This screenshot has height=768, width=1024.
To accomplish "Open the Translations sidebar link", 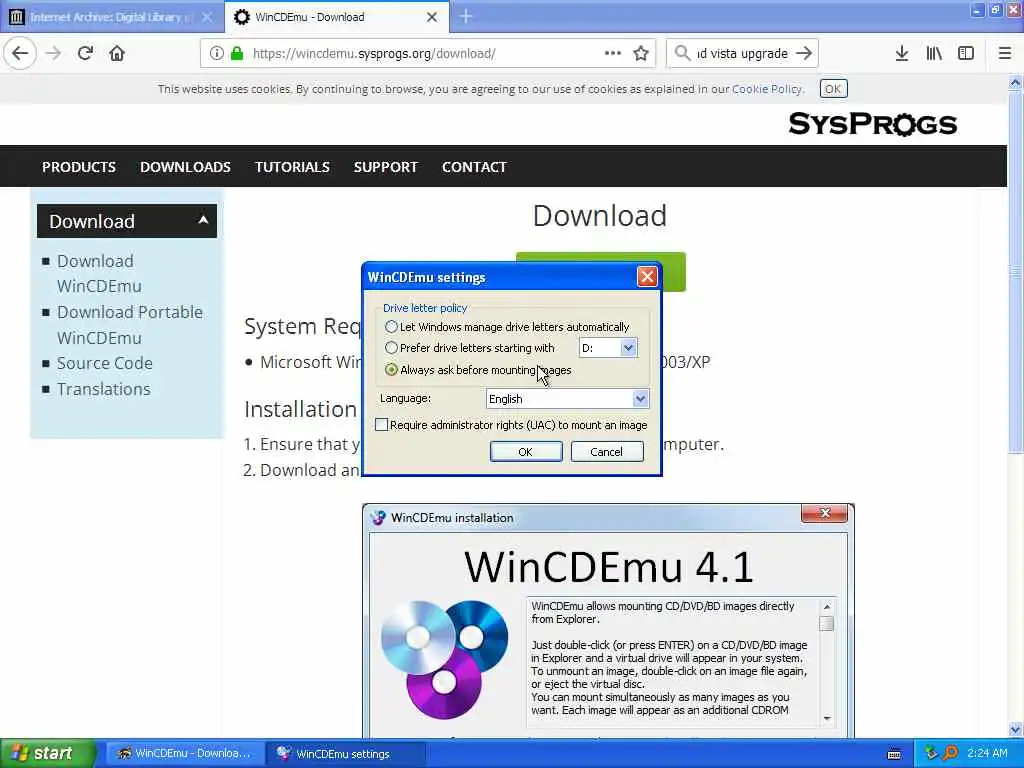I will pyautogui.click(x=103, y=389).
